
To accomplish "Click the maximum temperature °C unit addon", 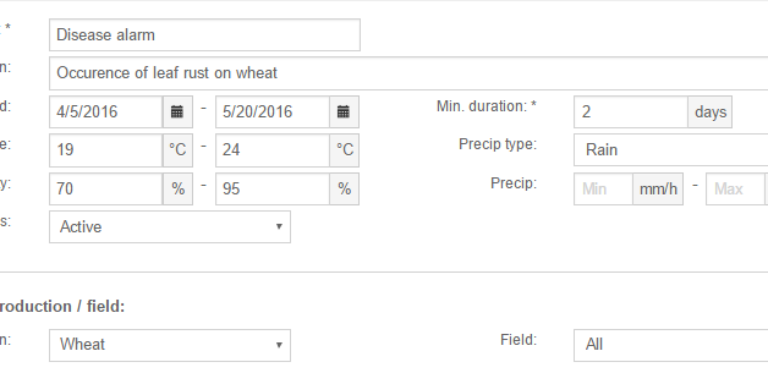I will [x=344, y=150].
